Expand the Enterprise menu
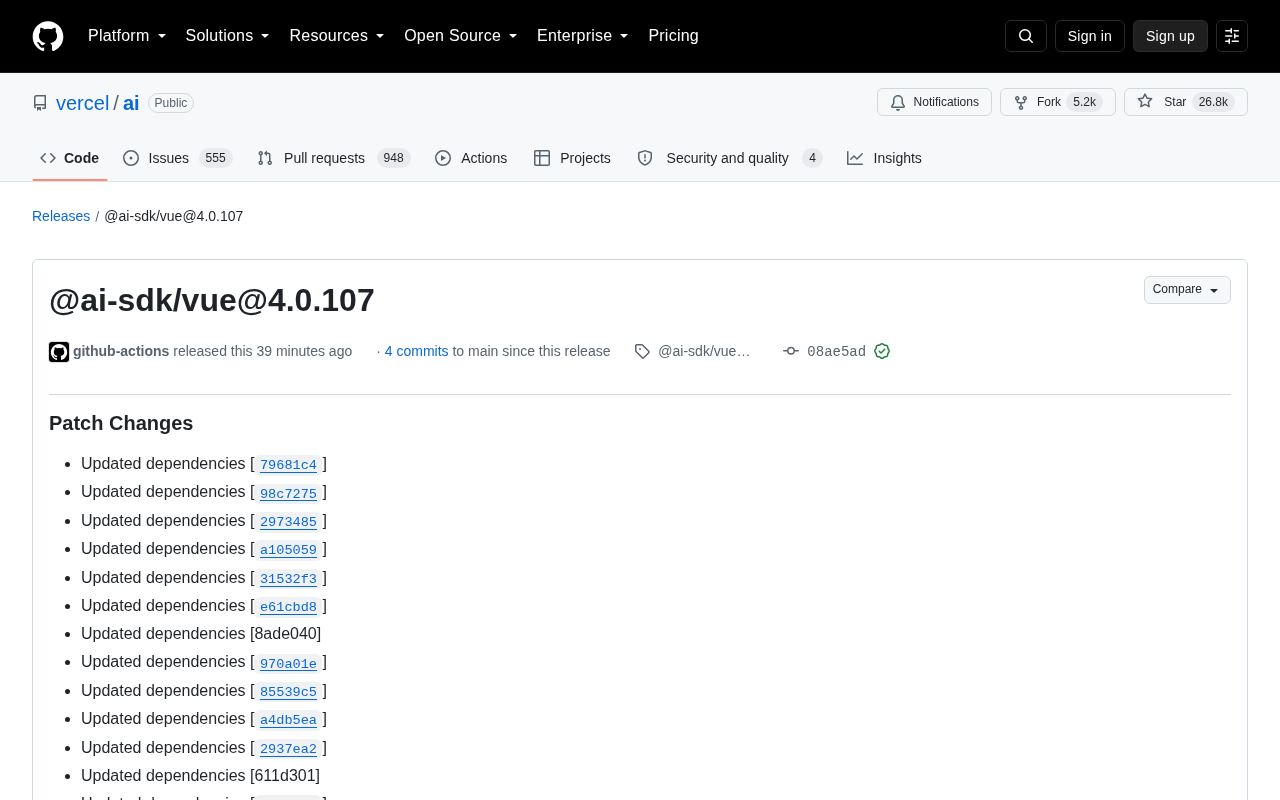The image size is (1280, 800). (x=583, y=36)
